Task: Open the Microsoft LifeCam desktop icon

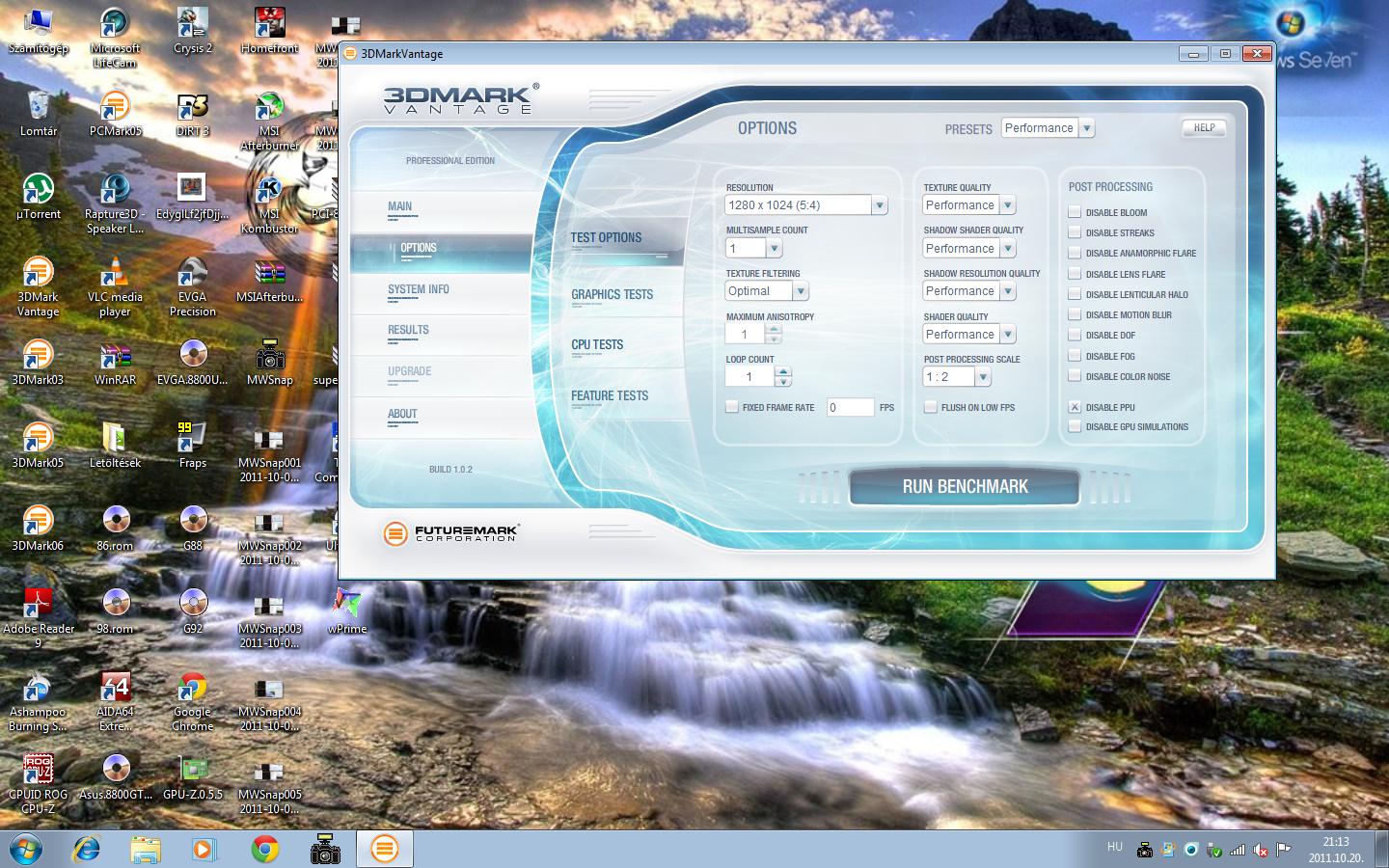Action: click(x=115, y=38)
